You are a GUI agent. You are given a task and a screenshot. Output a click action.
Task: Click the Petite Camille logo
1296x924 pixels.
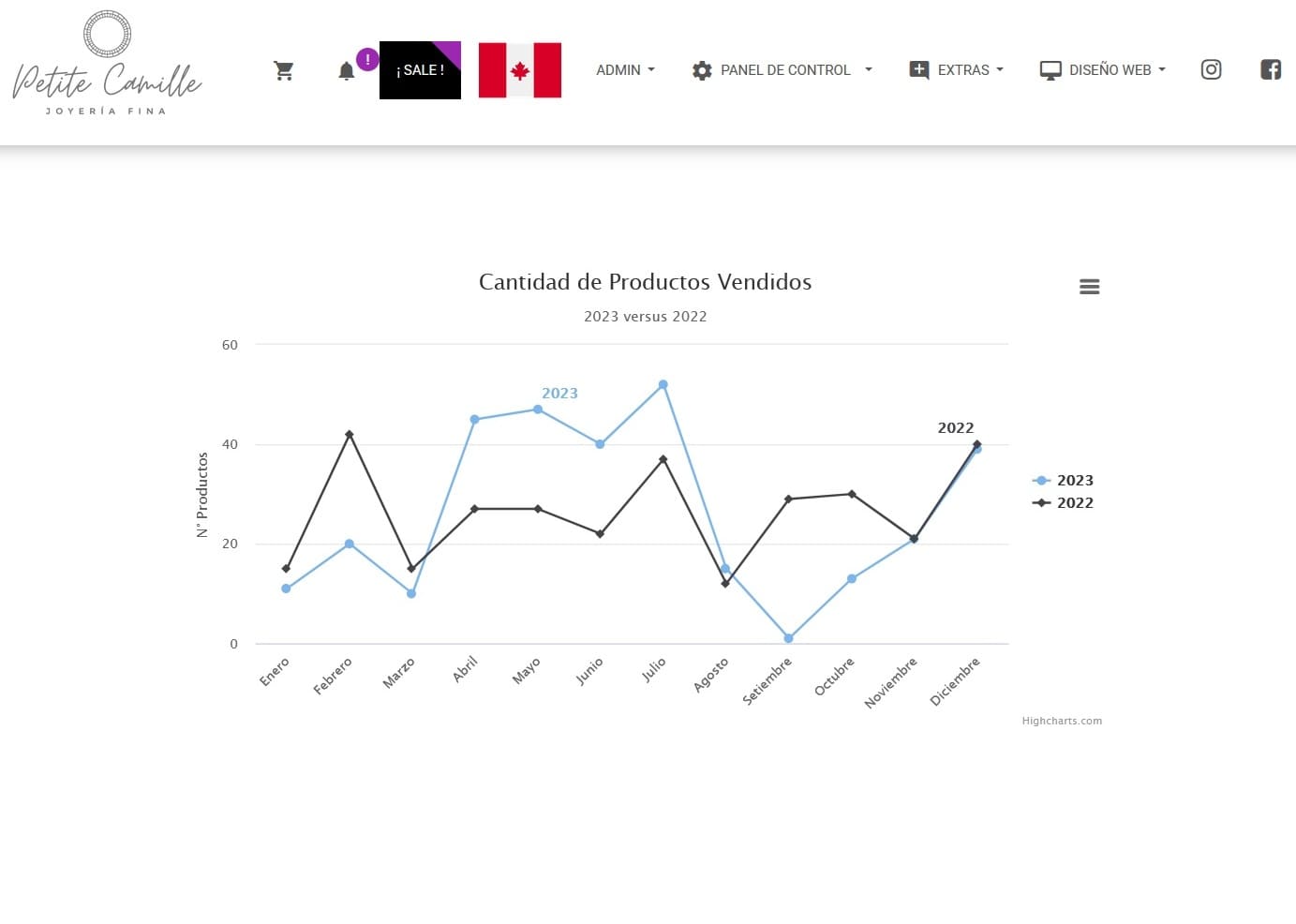pyautogui.click(x=107, y=62)
